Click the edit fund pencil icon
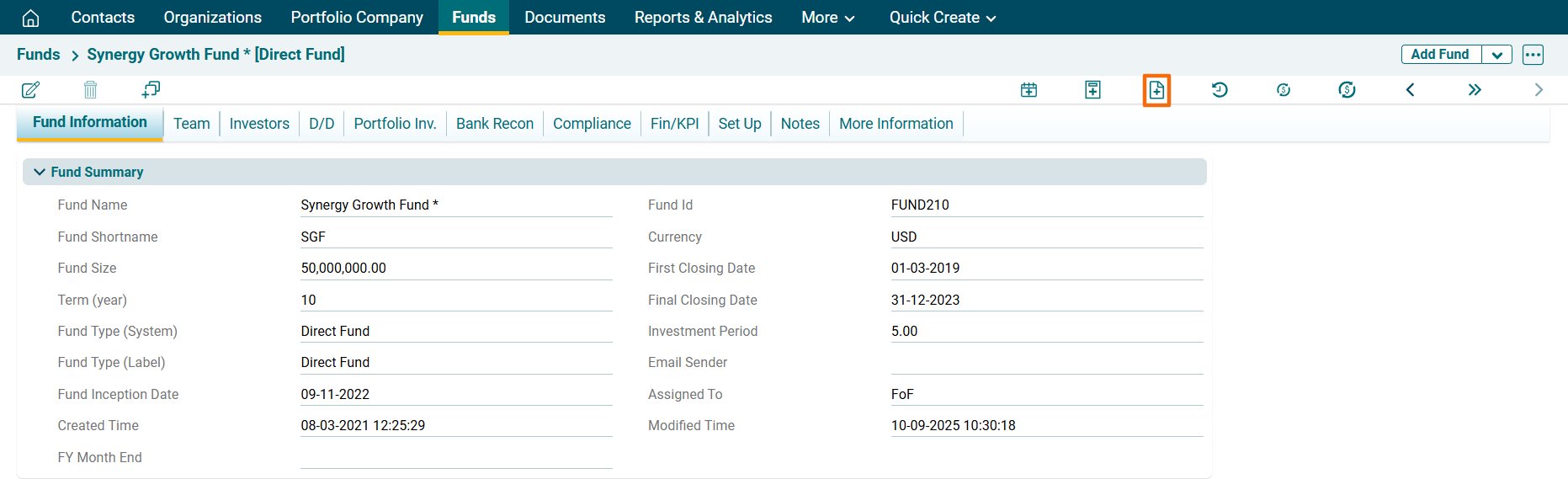Screen dimensions: 1568x479 [30, 90]
